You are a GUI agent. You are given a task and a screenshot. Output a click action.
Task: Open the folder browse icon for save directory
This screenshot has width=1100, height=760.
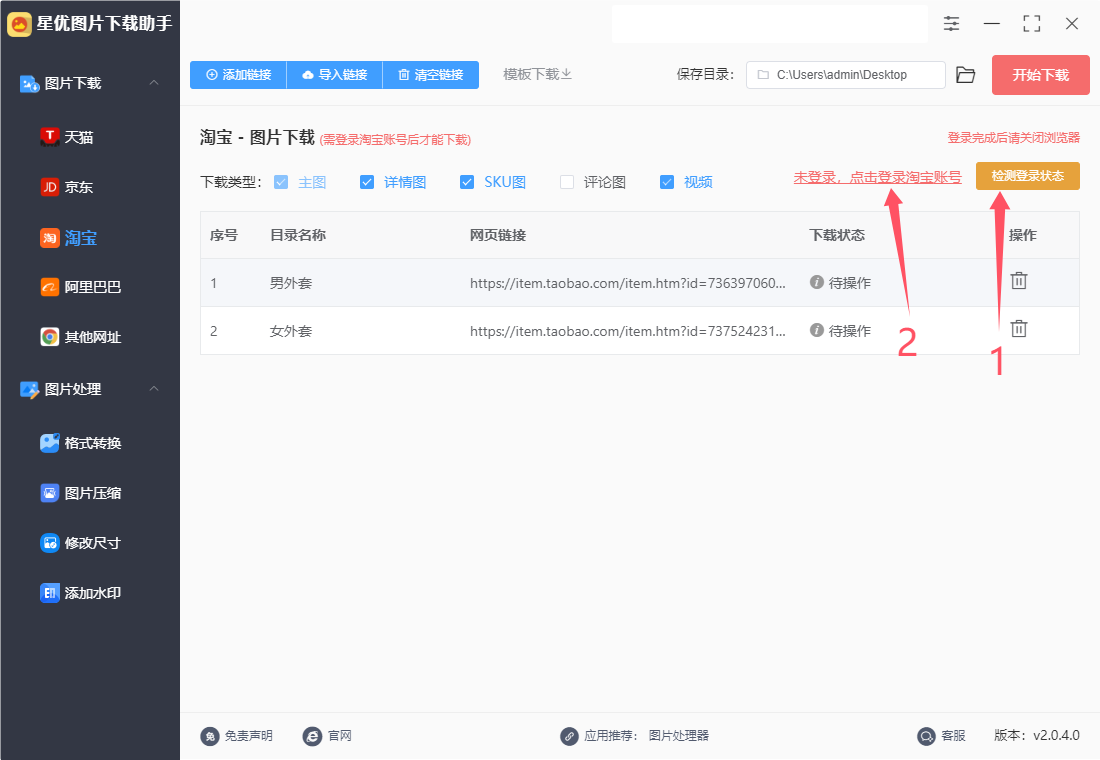coord(966,75)
